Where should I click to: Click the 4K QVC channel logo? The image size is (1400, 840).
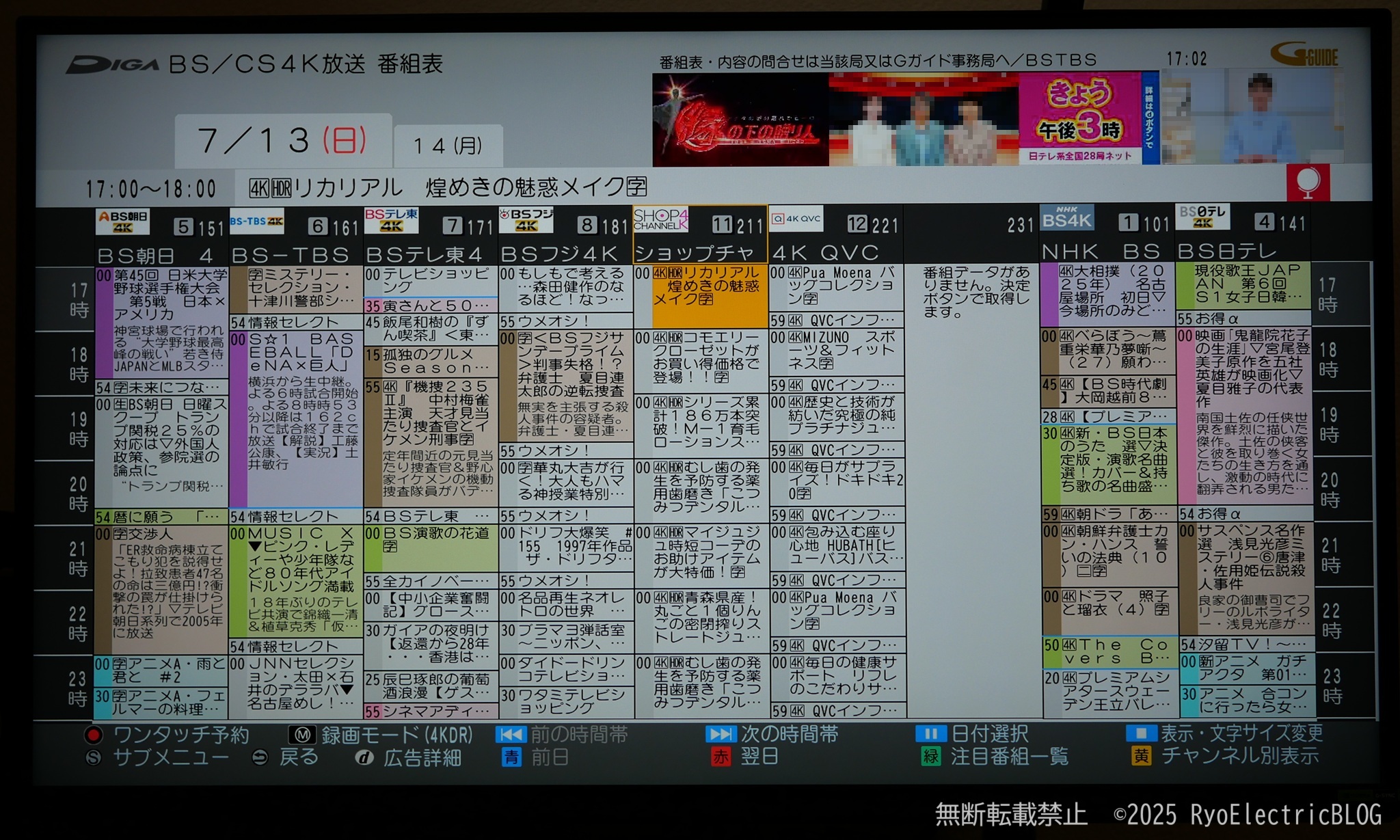(796, 219)
